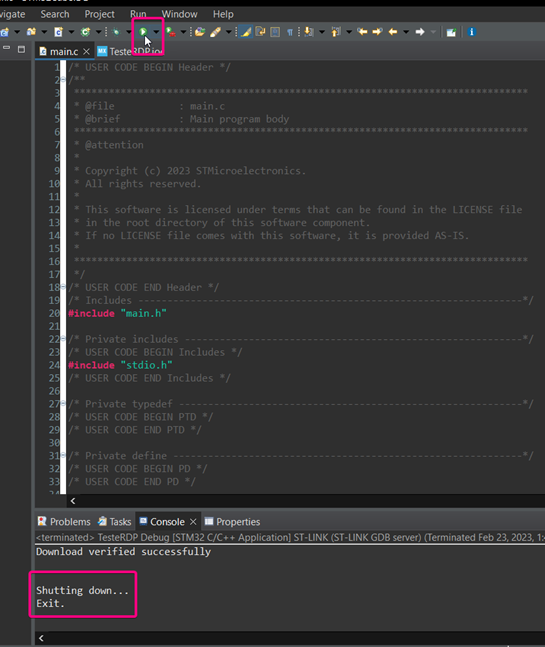
Task: Open the dropdown arrow beside Run button
Action: coord(156,32)
